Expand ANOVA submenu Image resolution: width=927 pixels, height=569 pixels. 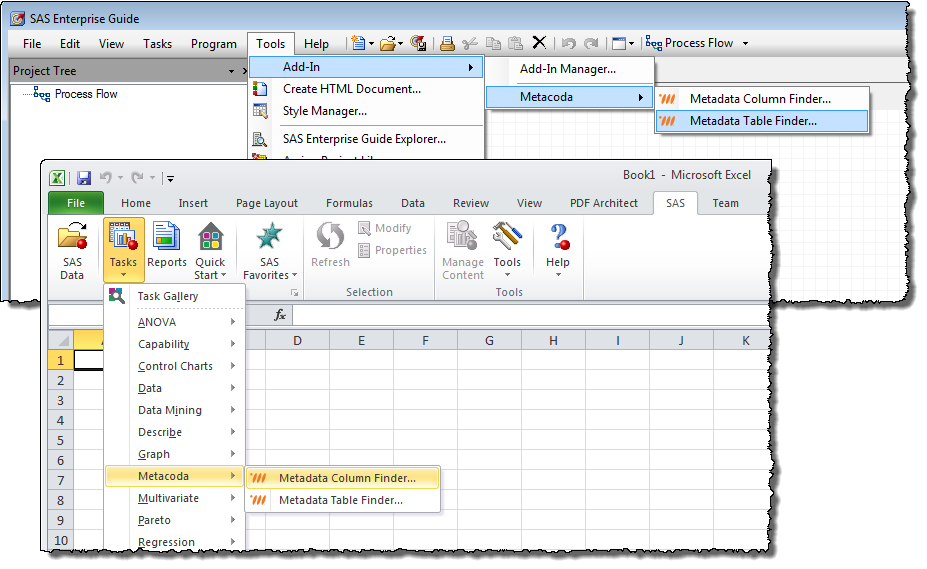tap(175, 322)
